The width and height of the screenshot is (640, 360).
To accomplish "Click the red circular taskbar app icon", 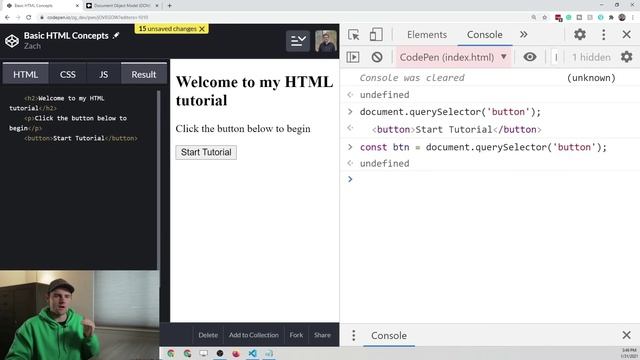I will (236, 353).
